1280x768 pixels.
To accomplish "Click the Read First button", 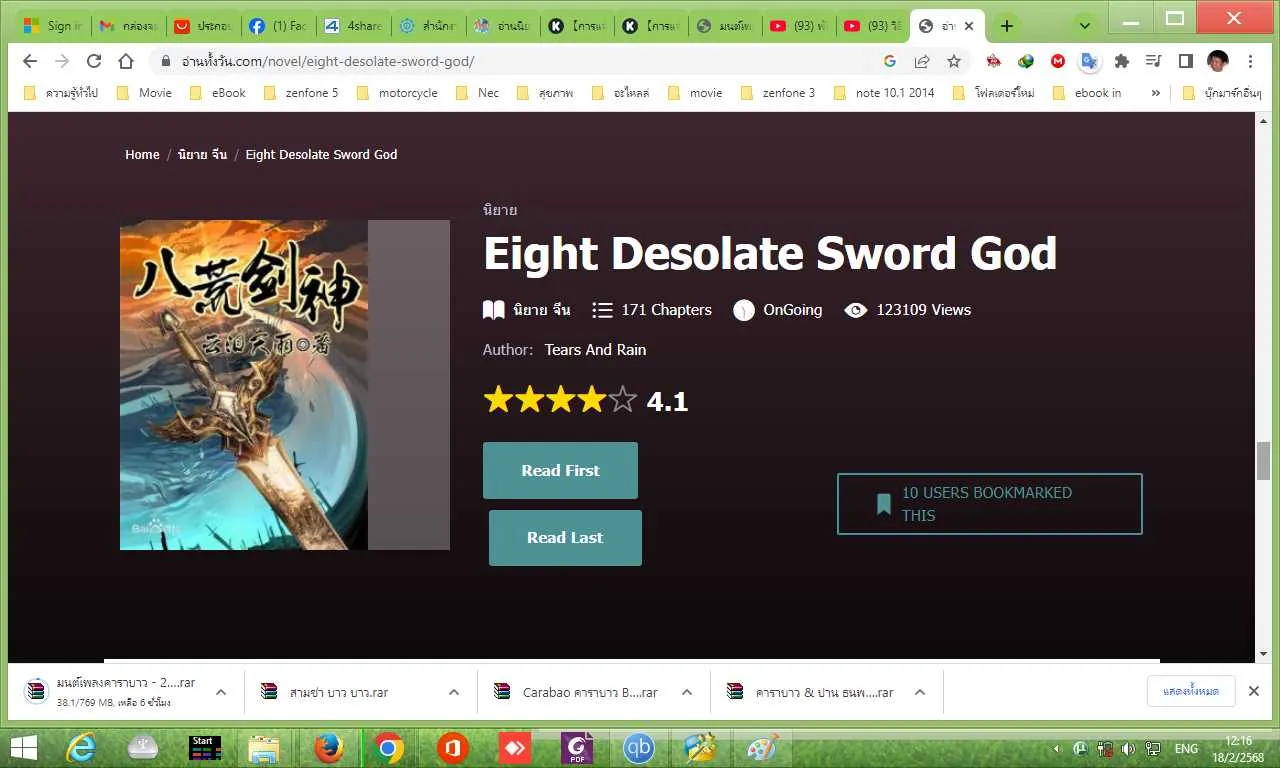I will [x=560, y=470].
